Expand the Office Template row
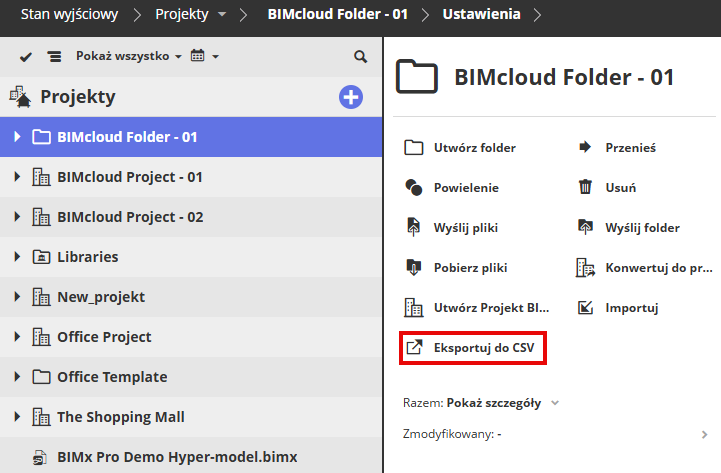This screenshot has width=721, height=473. [x=17, y=376]
